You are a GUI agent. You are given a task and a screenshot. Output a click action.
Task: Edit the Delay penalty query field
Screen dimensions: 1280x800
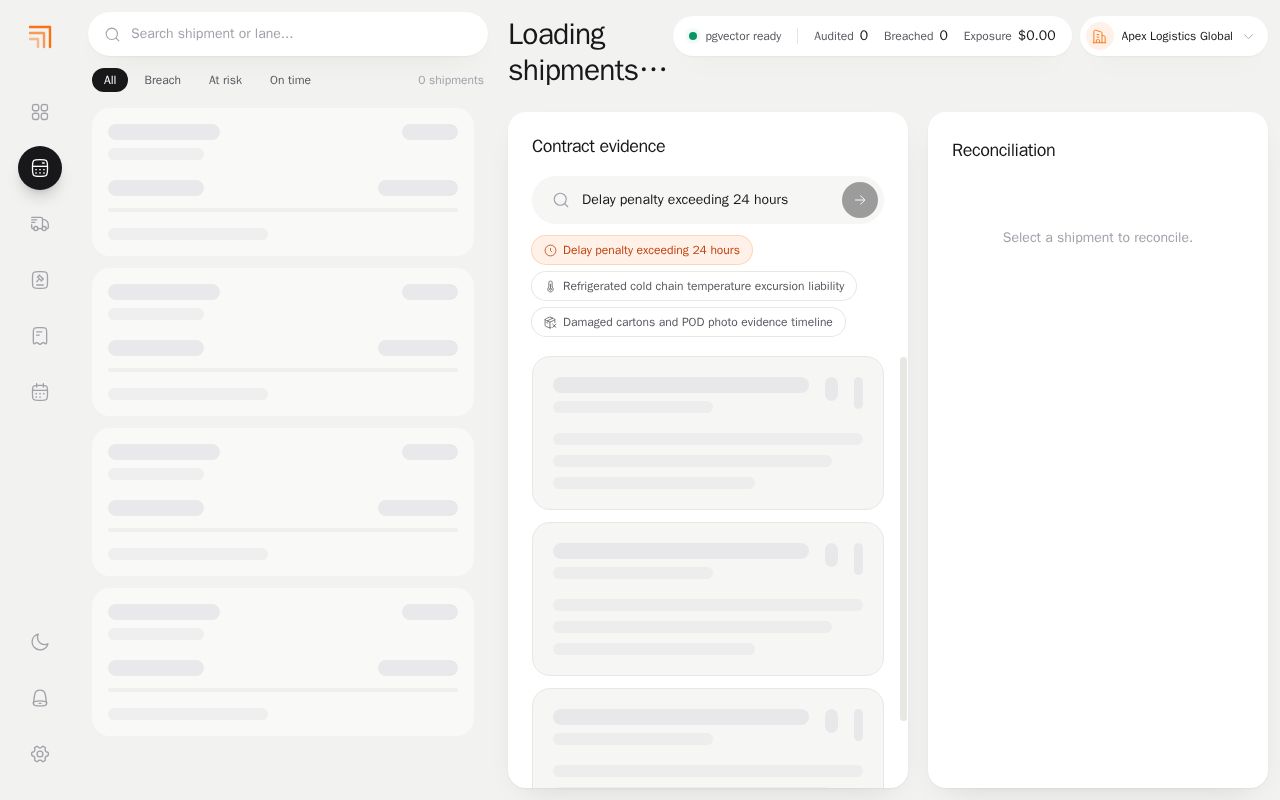coord(708,200)
